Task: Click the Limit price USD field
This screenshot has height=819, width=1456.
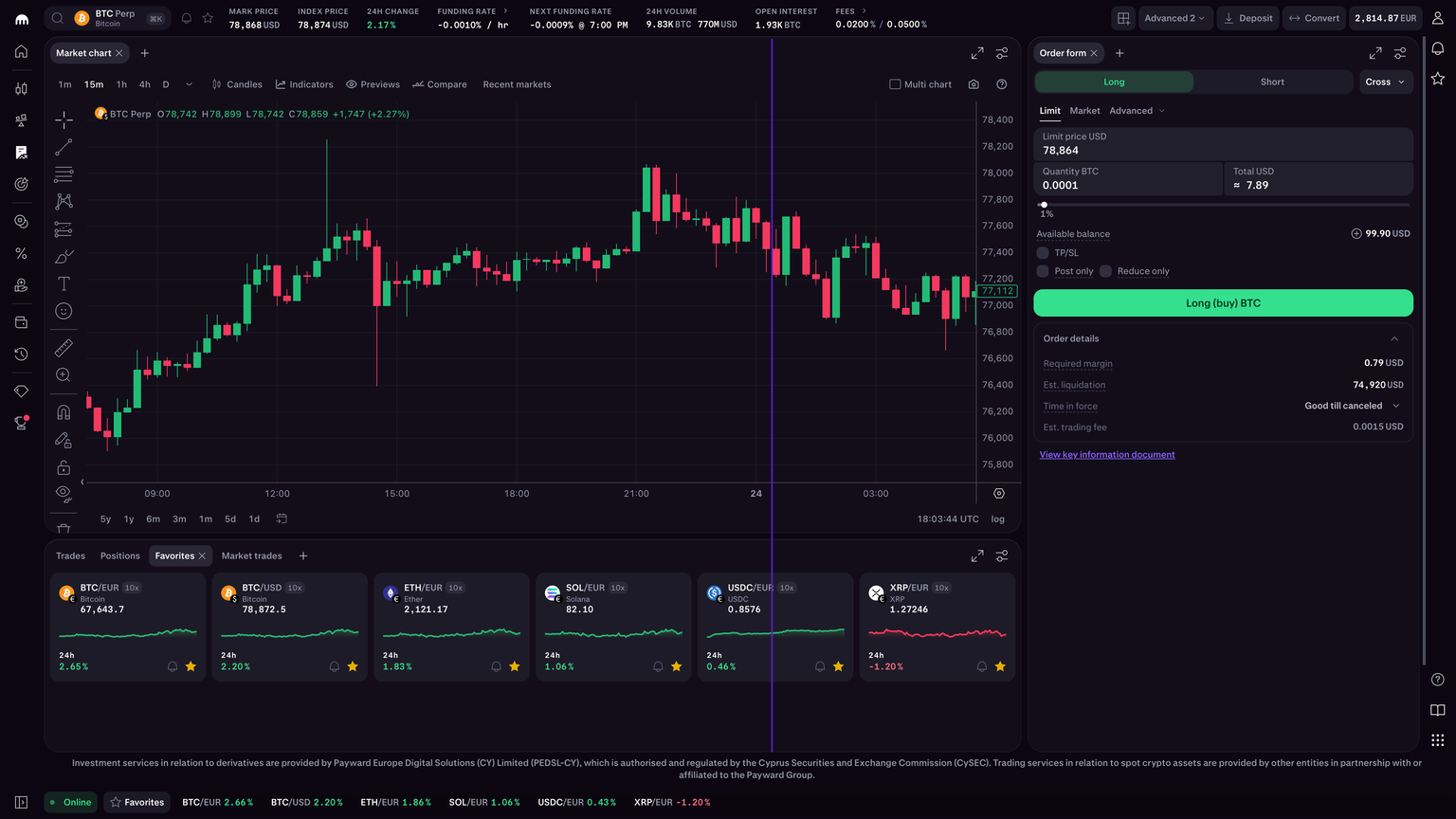Action: click(1223, 144)
